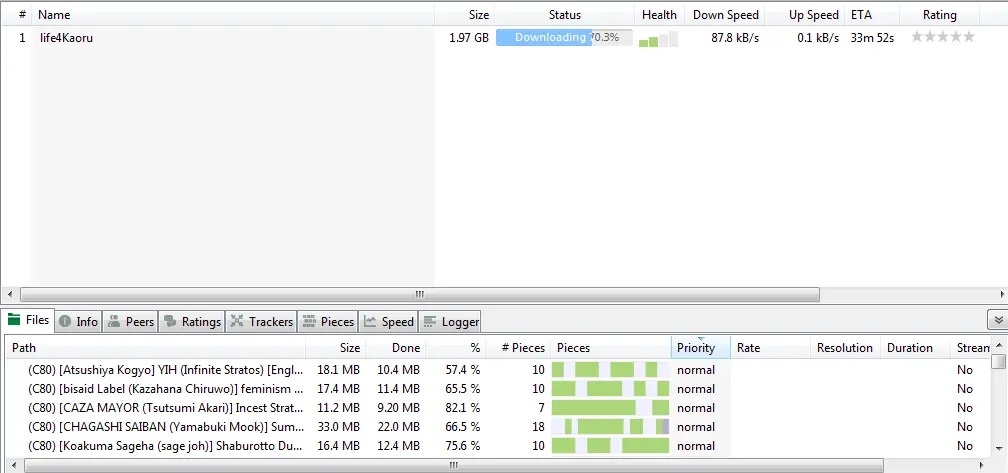Sort torrents by ETA column

pos(872,14)
